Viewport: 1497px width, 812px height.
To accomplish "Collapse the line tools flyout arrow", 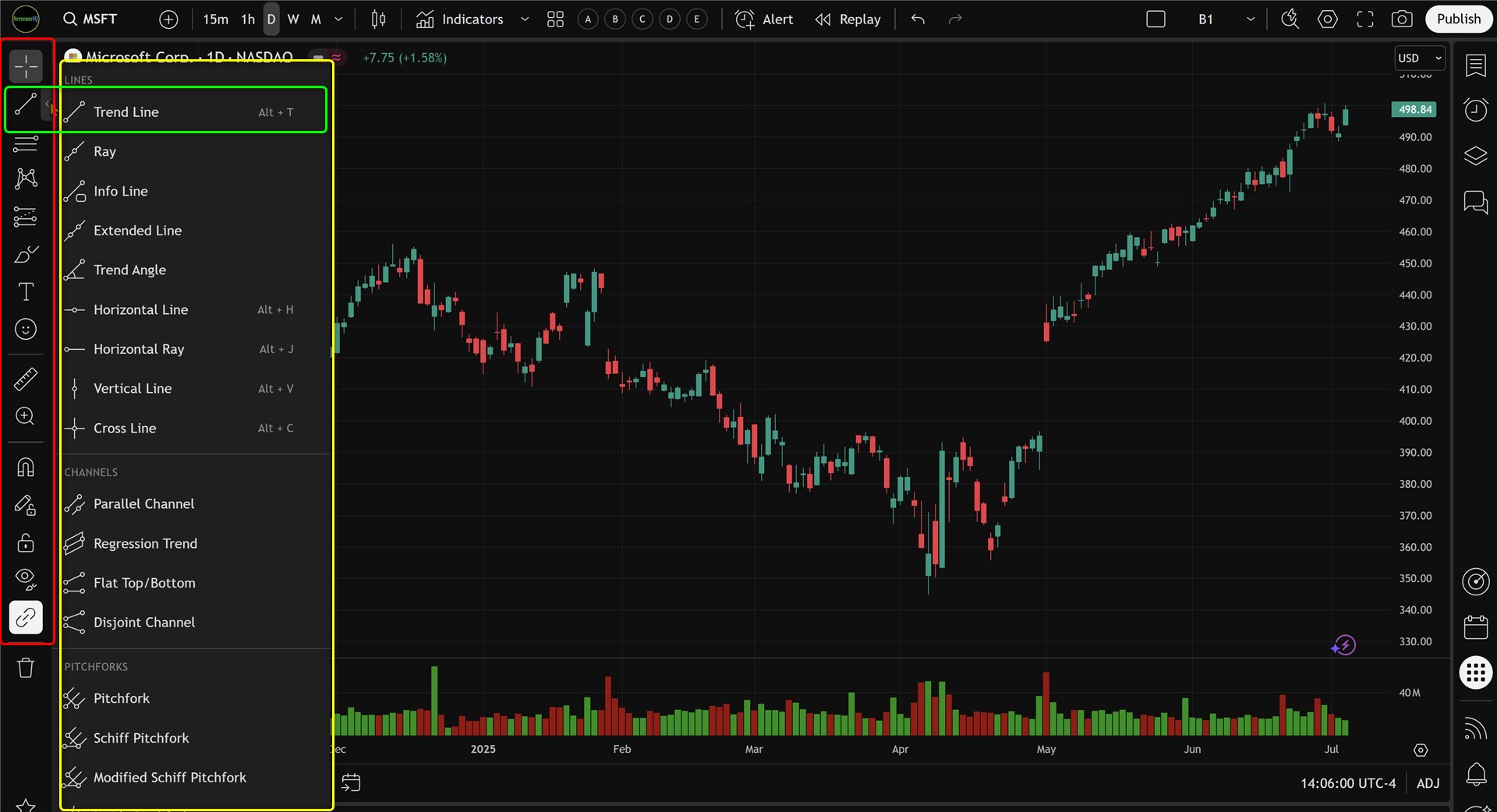I will [48, 104].
